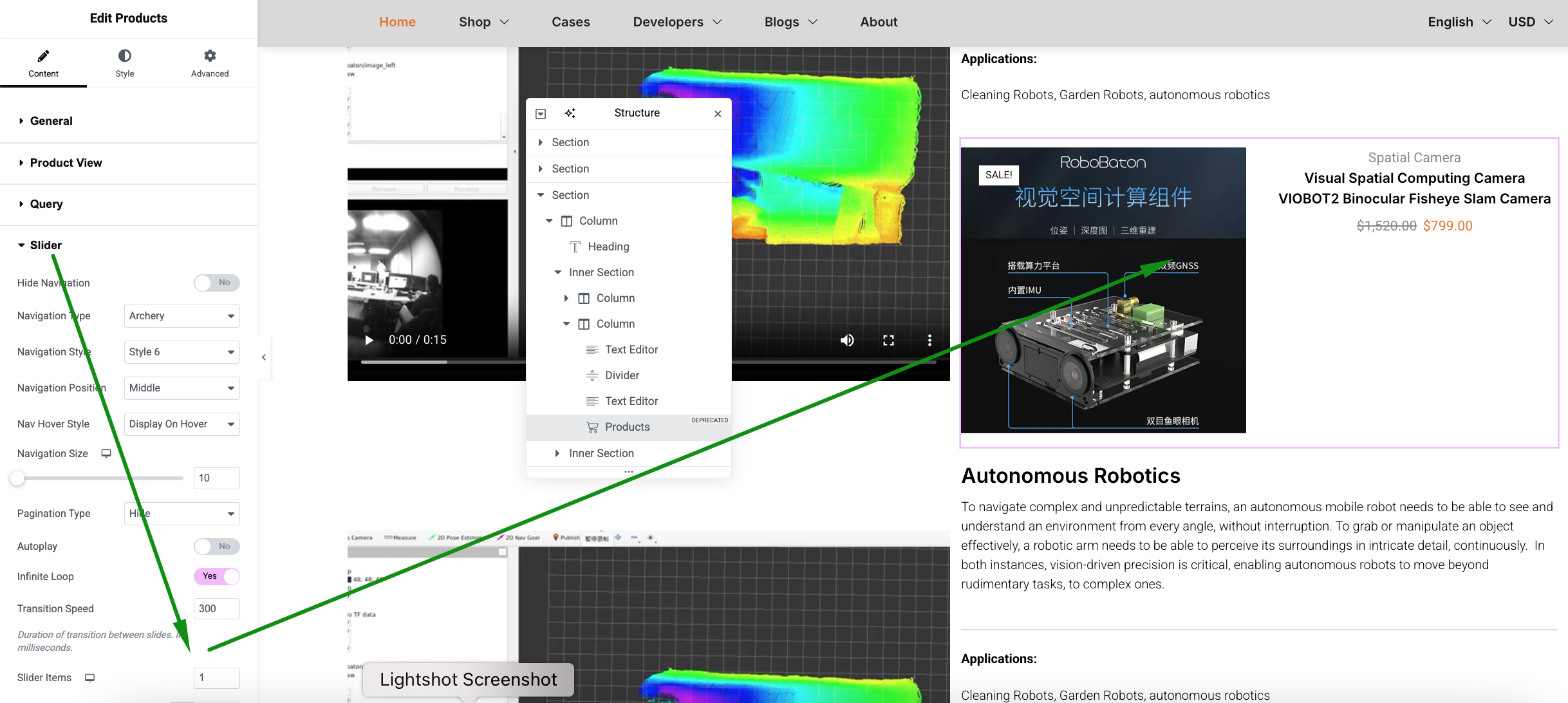Image resolution: width=1568 pixels, height=703 pixels.
Task: Collapse the third Section in Structure
Action: pyautogui.click(x=540, y=195)
